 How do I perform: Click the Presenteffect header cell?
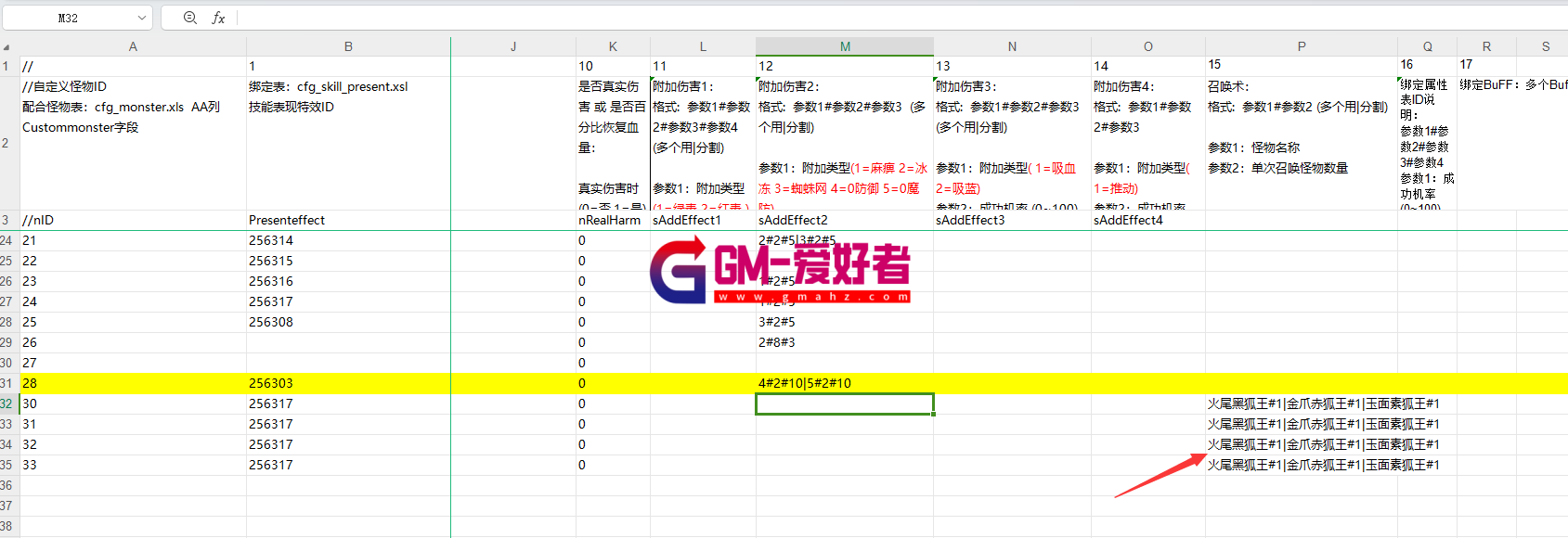pyautogui.click(x=348, y=220)
